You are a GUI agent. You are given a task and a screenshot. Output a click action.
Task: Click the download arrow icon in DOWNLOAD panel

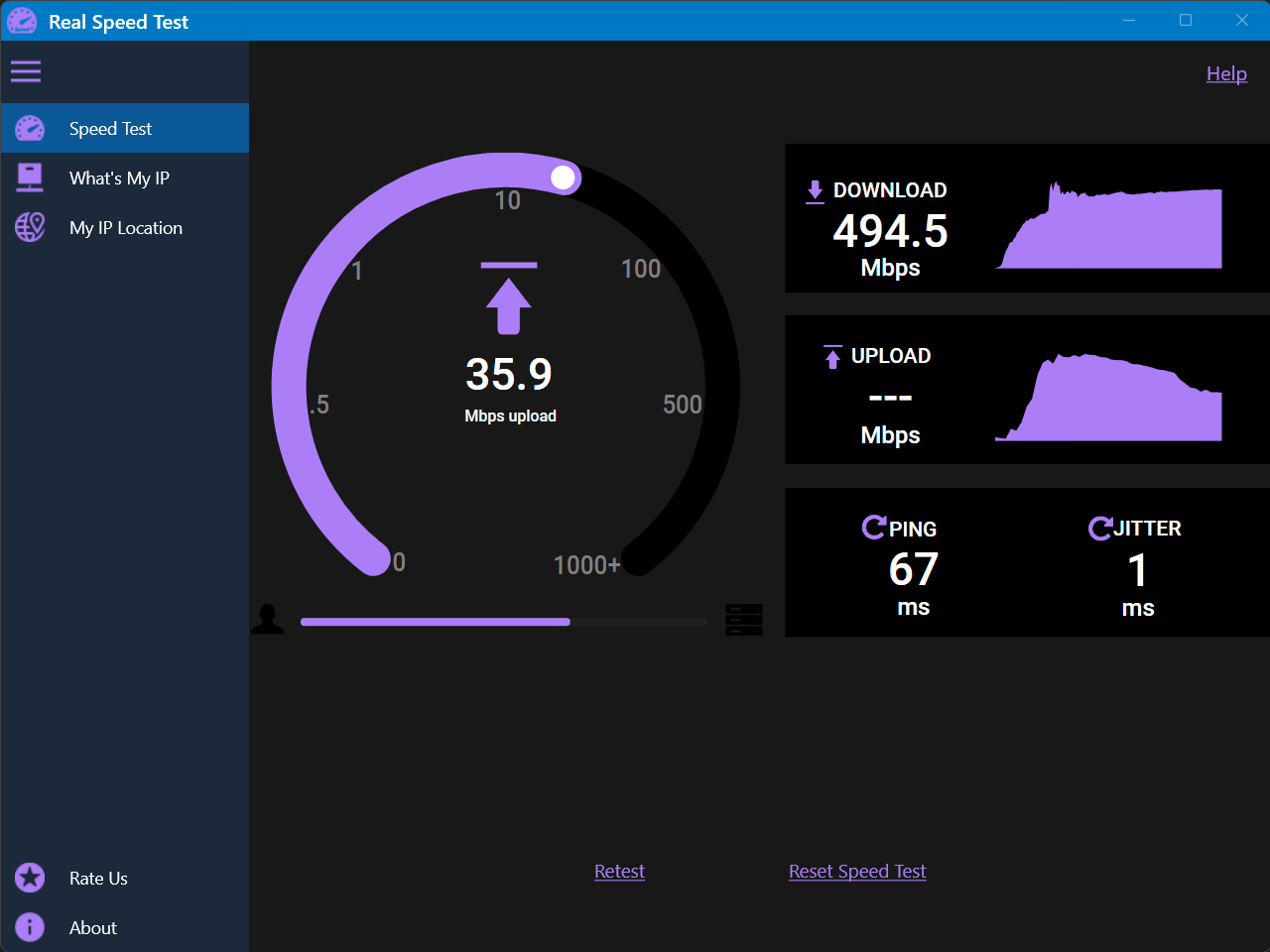click(x=815, y=189)
